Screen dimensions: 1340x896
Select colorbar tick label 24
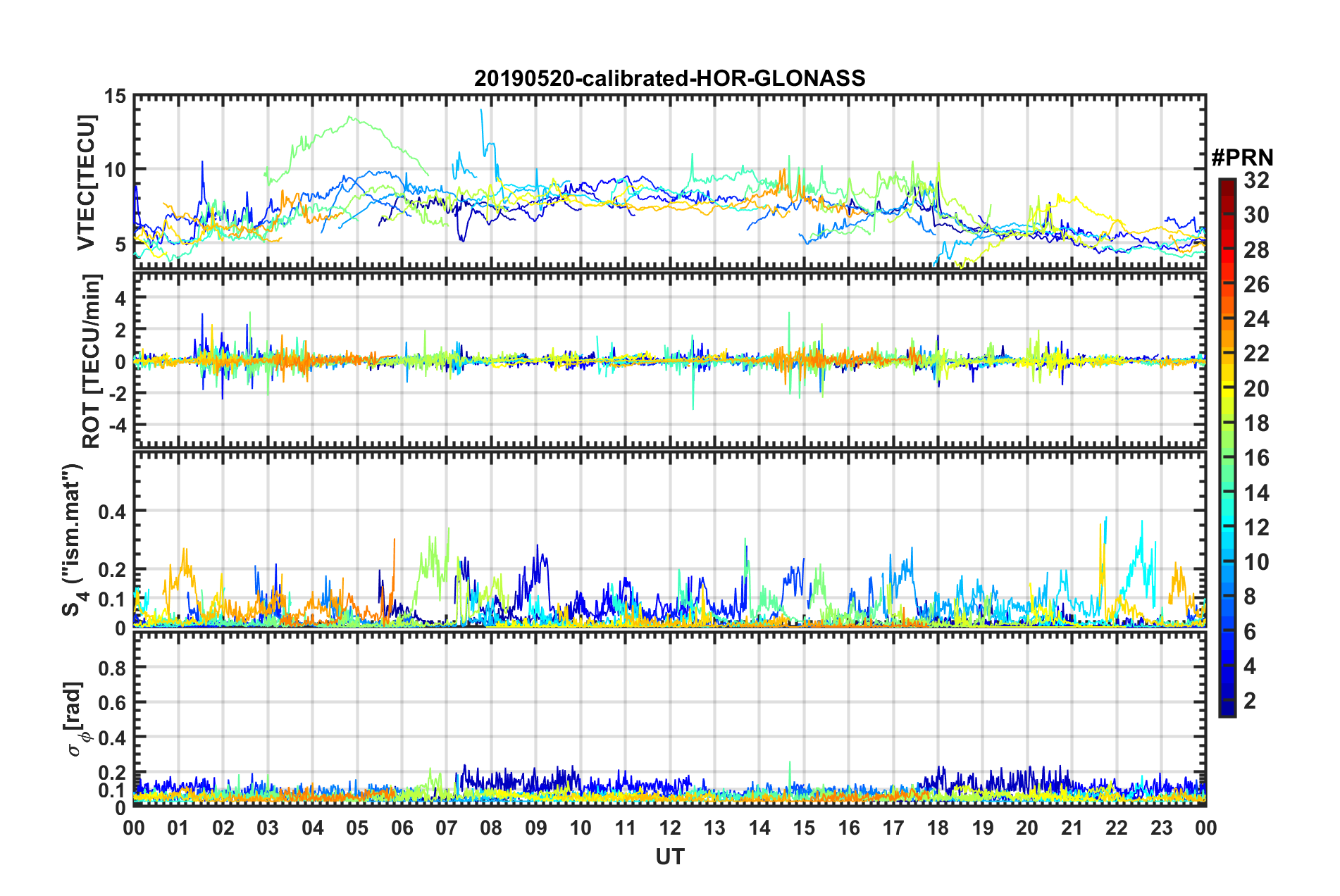(1256, 319)
